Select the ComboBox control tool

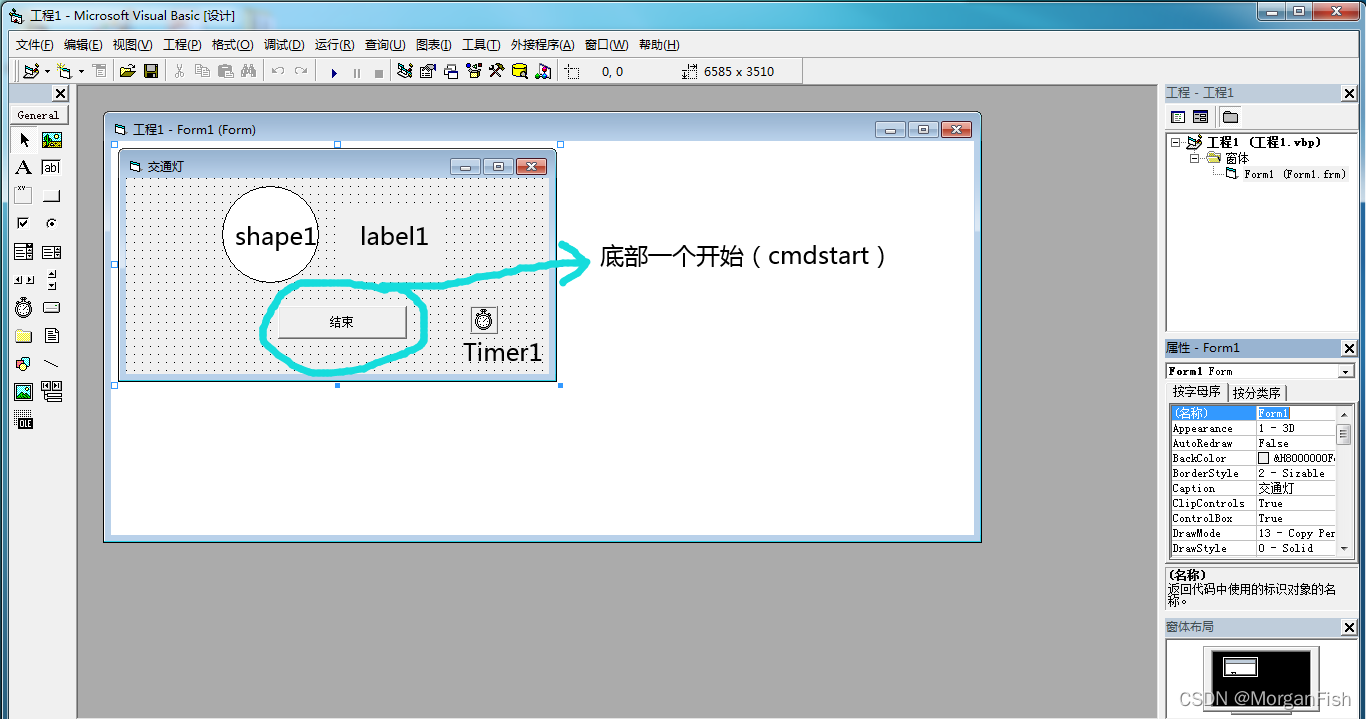(24, 251)
